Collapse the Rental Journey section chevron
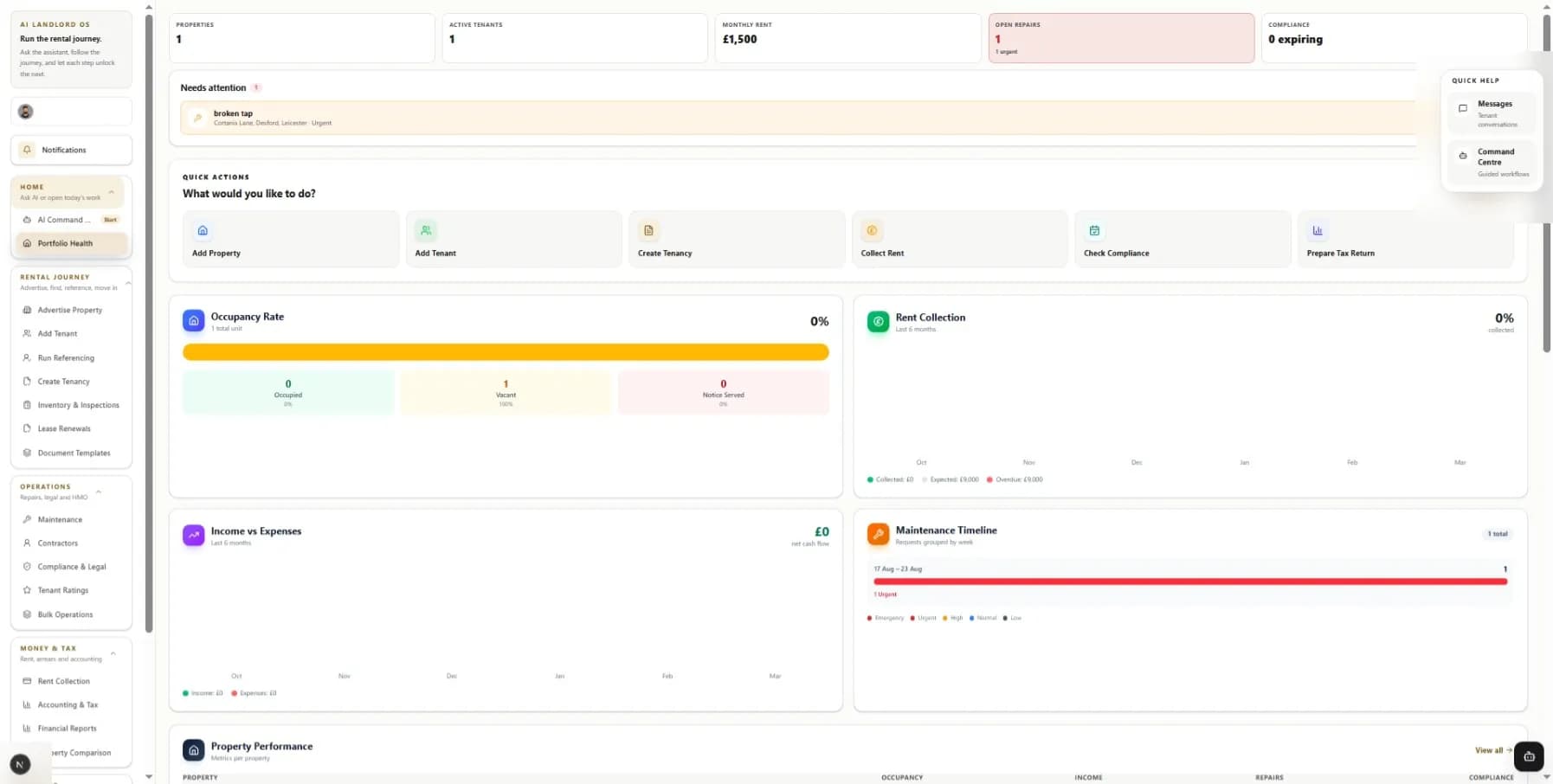This screenshot has width=1553, height=784. (x=128, y=282)
